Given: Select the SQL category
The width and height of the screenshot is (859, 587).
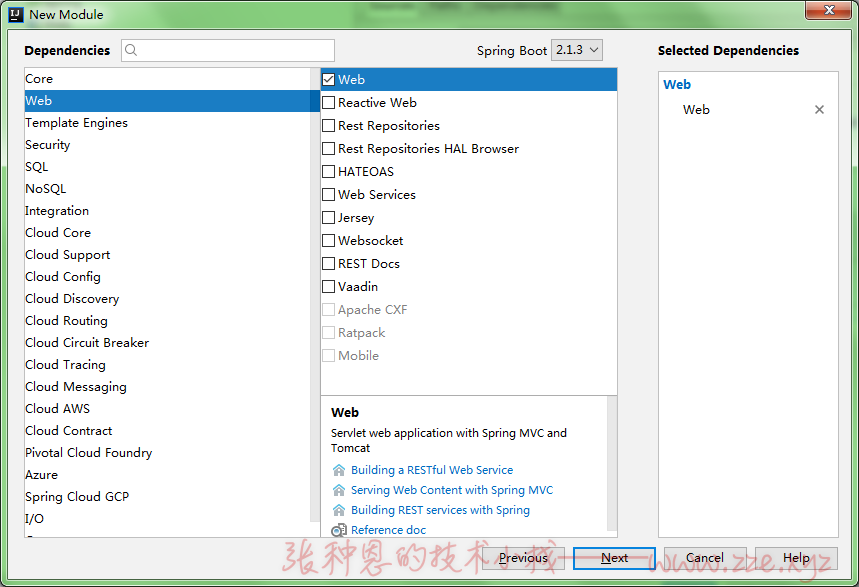Looking at the screenshot, I should click(168, 167).
